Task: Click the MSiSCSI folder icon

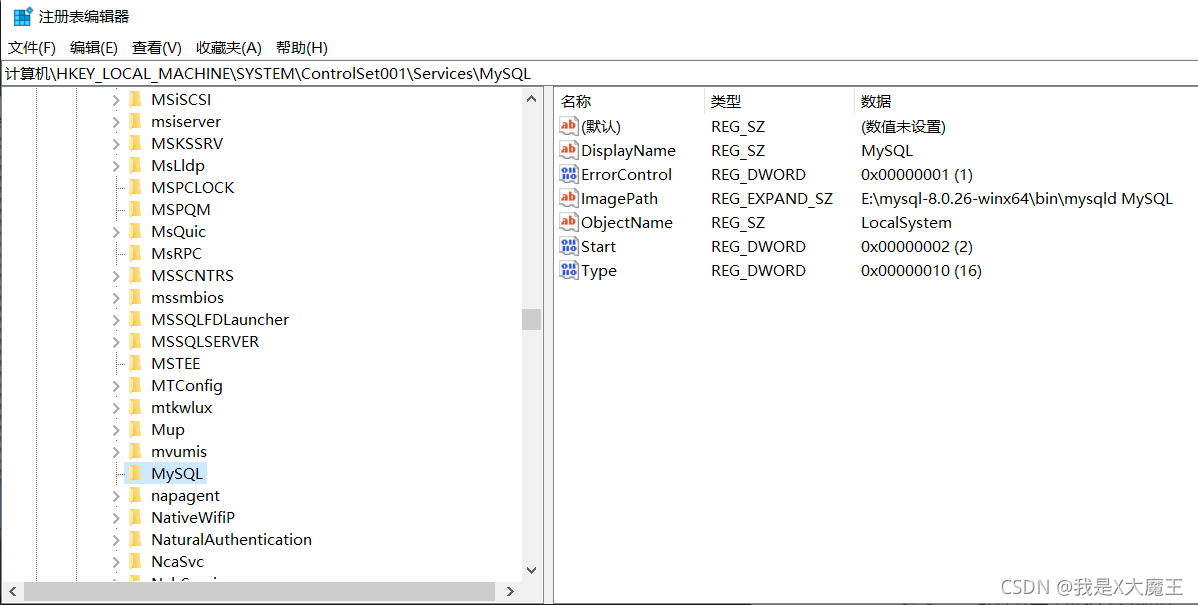Action: 135,99
